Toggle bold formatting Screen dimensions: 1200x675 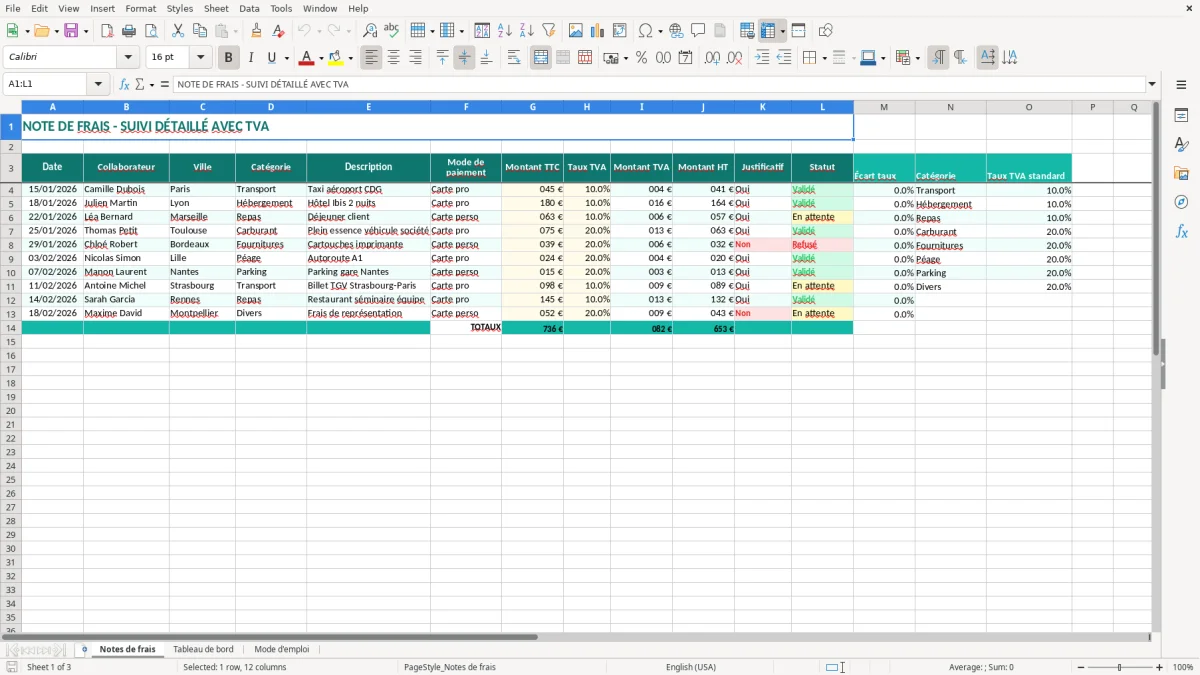coord(228,58)
